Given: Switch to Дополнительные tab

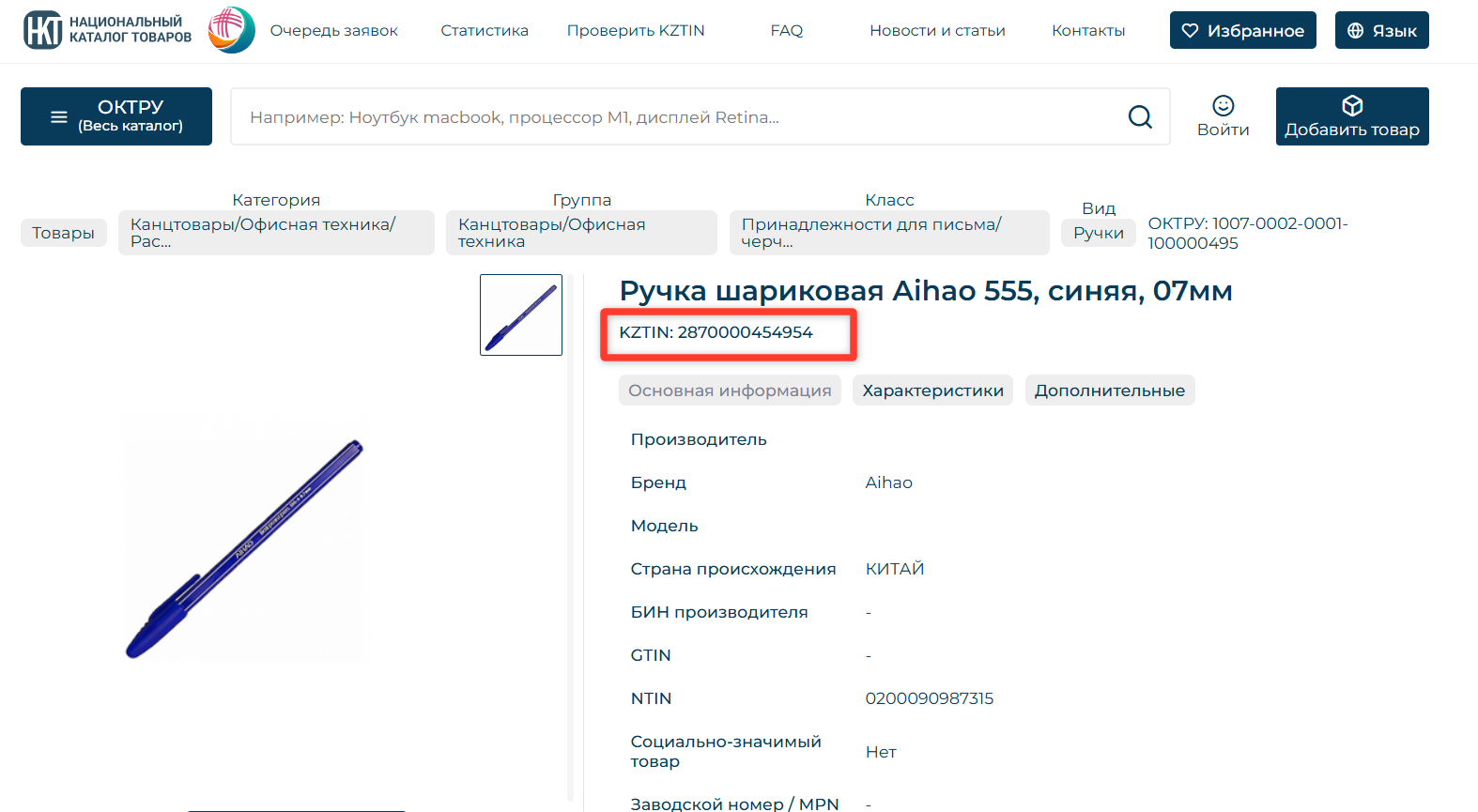Looking at the screenshot, I should [1110, 391].
